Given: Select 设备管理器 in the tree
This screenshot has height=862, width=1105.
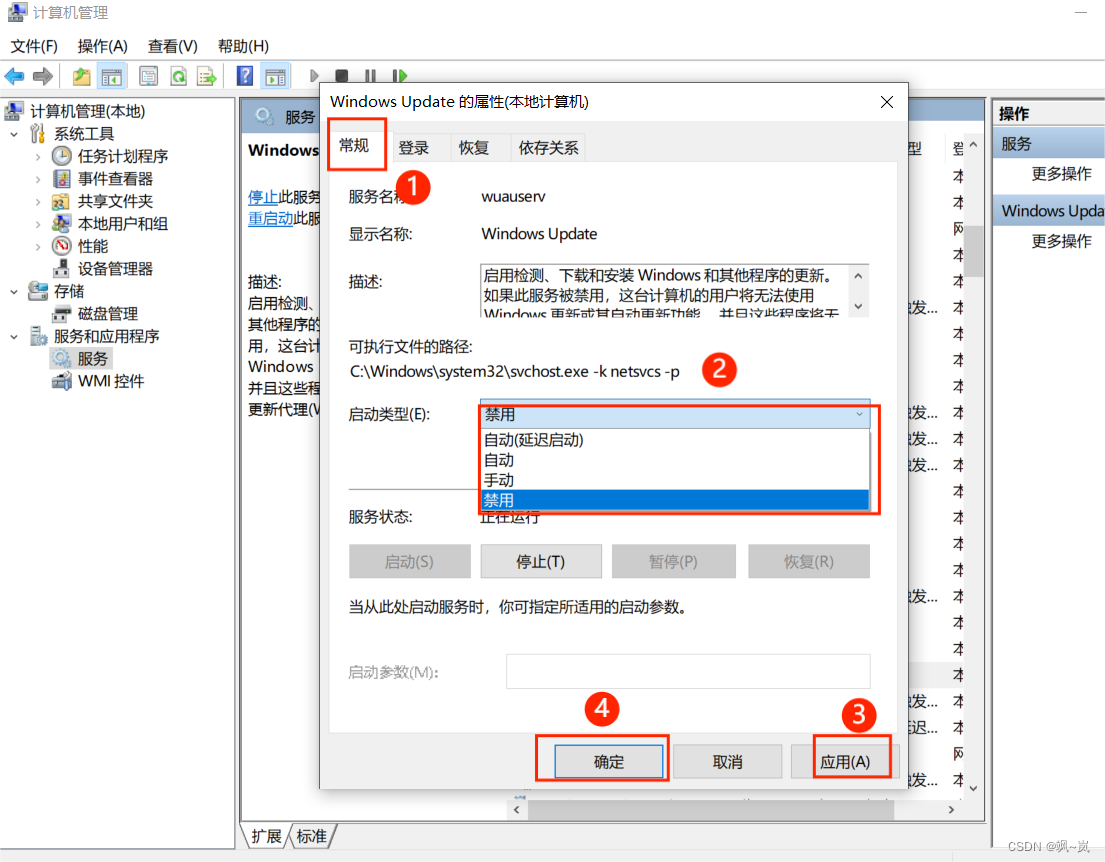Looking at the screenshot, I should click(115, 269).
